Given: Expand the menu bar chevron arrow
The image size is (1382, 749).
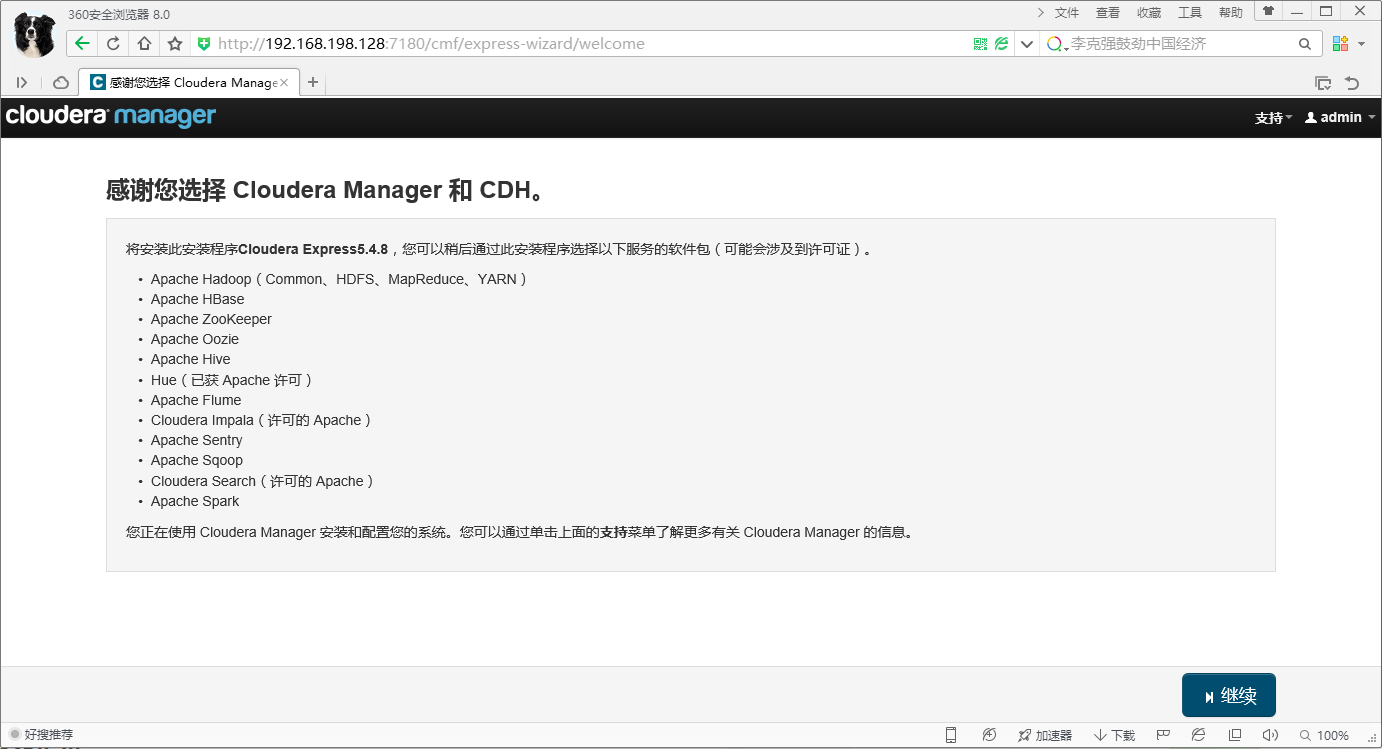Looking at the screenshot, I should (1040, 13).
